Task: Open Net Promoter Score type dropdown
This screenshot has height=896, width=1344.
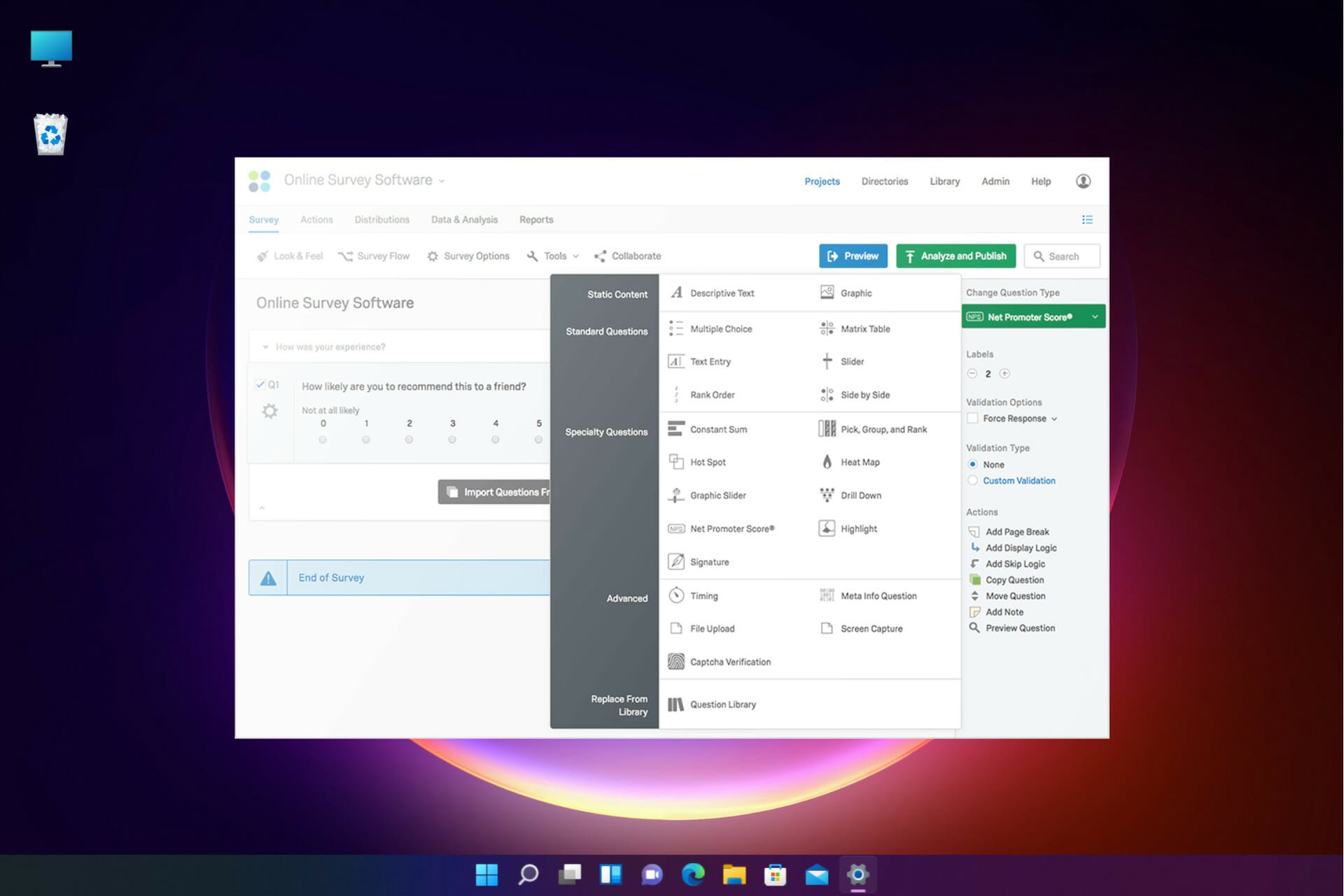Action: (x=1033, y=317)
